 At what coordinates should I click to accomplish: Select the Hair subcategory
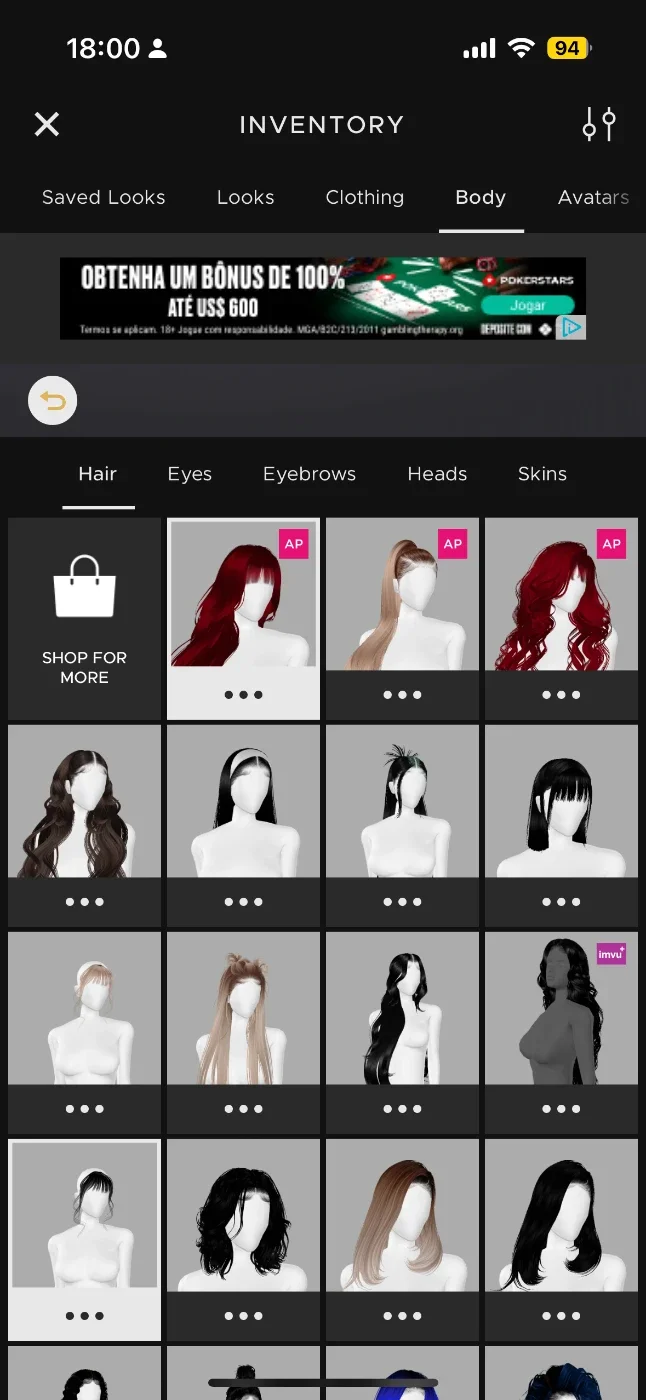pyautogui.click(x=98, y=474)
